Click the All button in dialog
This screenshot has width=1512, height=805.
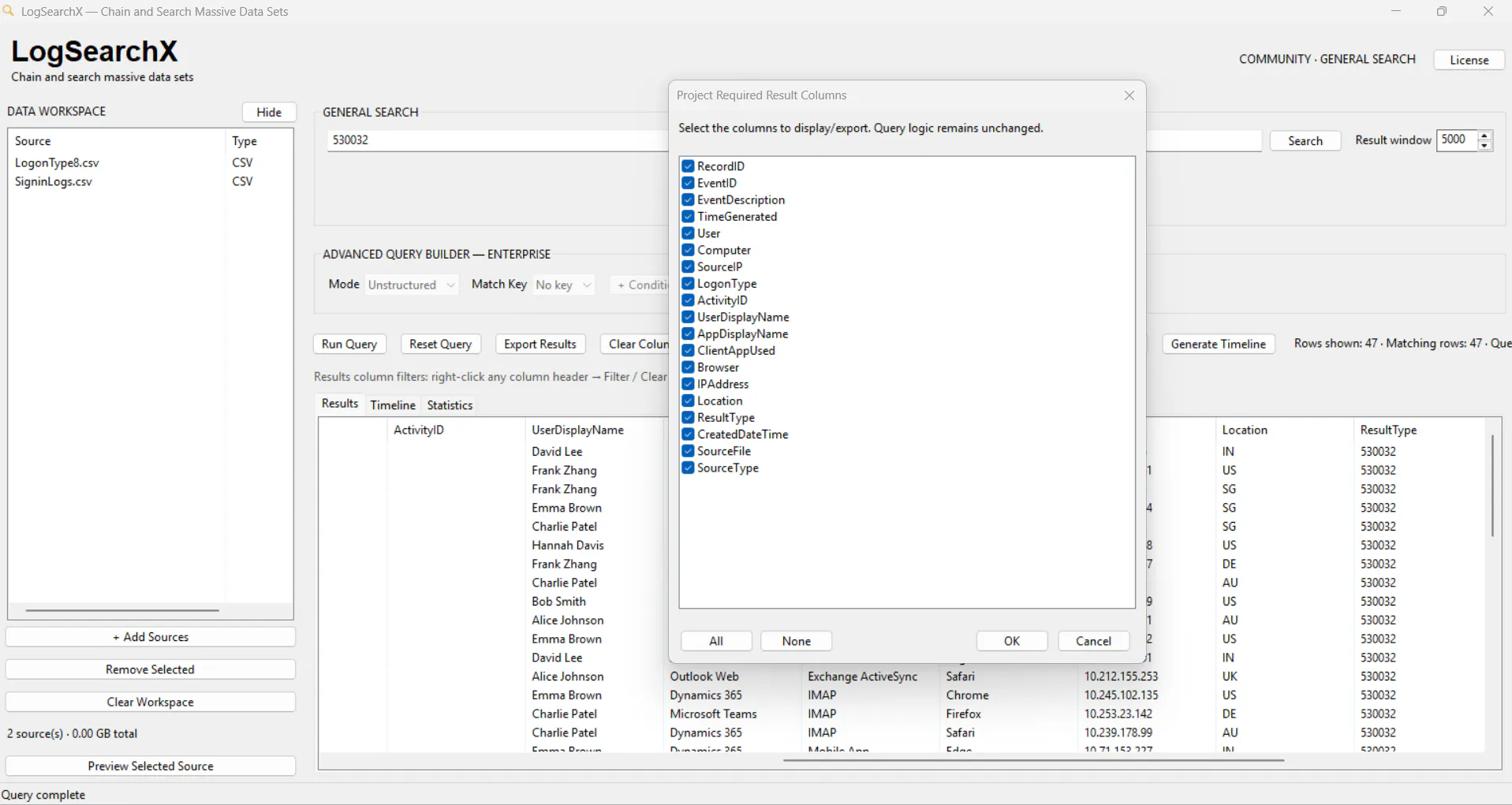coord(716,641)
